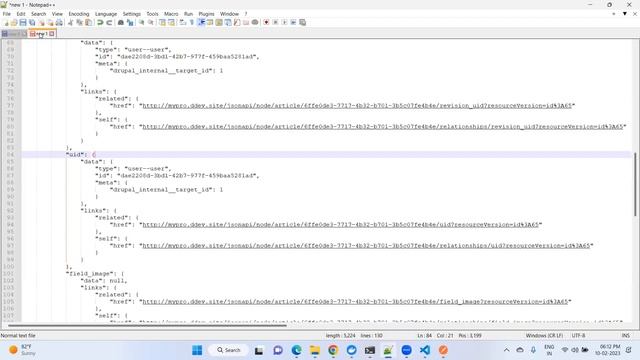Image resolution: width=640 pixels, height=360 pixels.
Task: Close the active new 1 tab
Action: pyautogui.click(x=52, y=34)
